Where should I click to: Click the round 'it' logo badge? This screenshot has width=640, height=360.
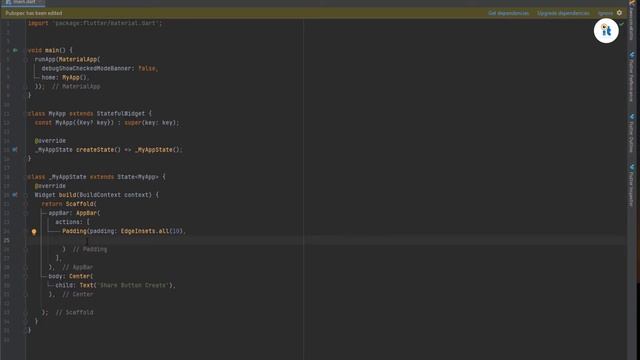(x=606, y=31)
